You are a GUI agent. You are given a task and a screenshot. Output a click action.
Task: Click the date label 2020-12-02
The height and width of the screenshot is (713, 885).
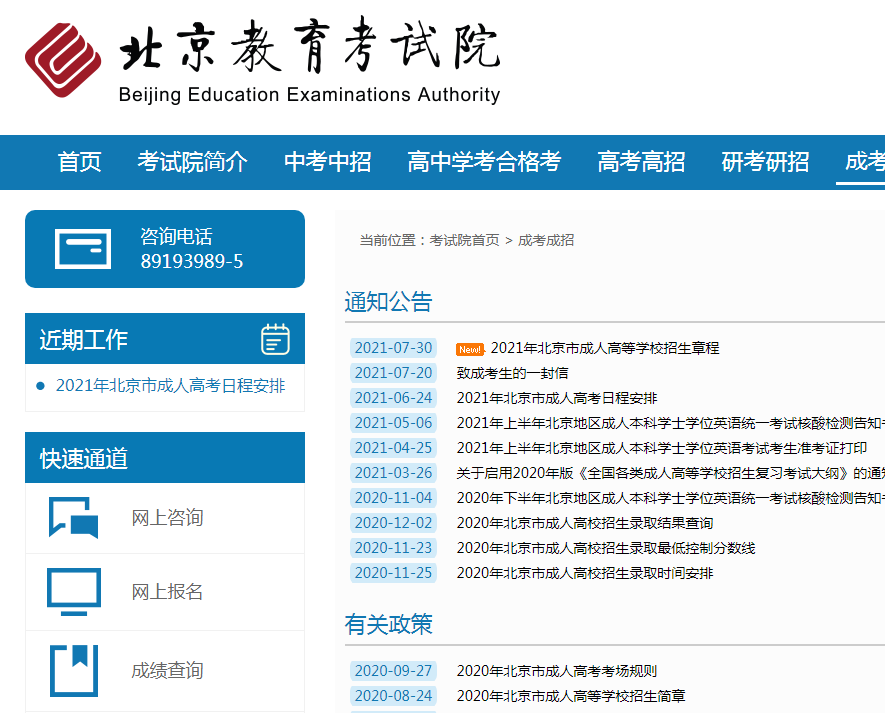[x=393, y=523]
